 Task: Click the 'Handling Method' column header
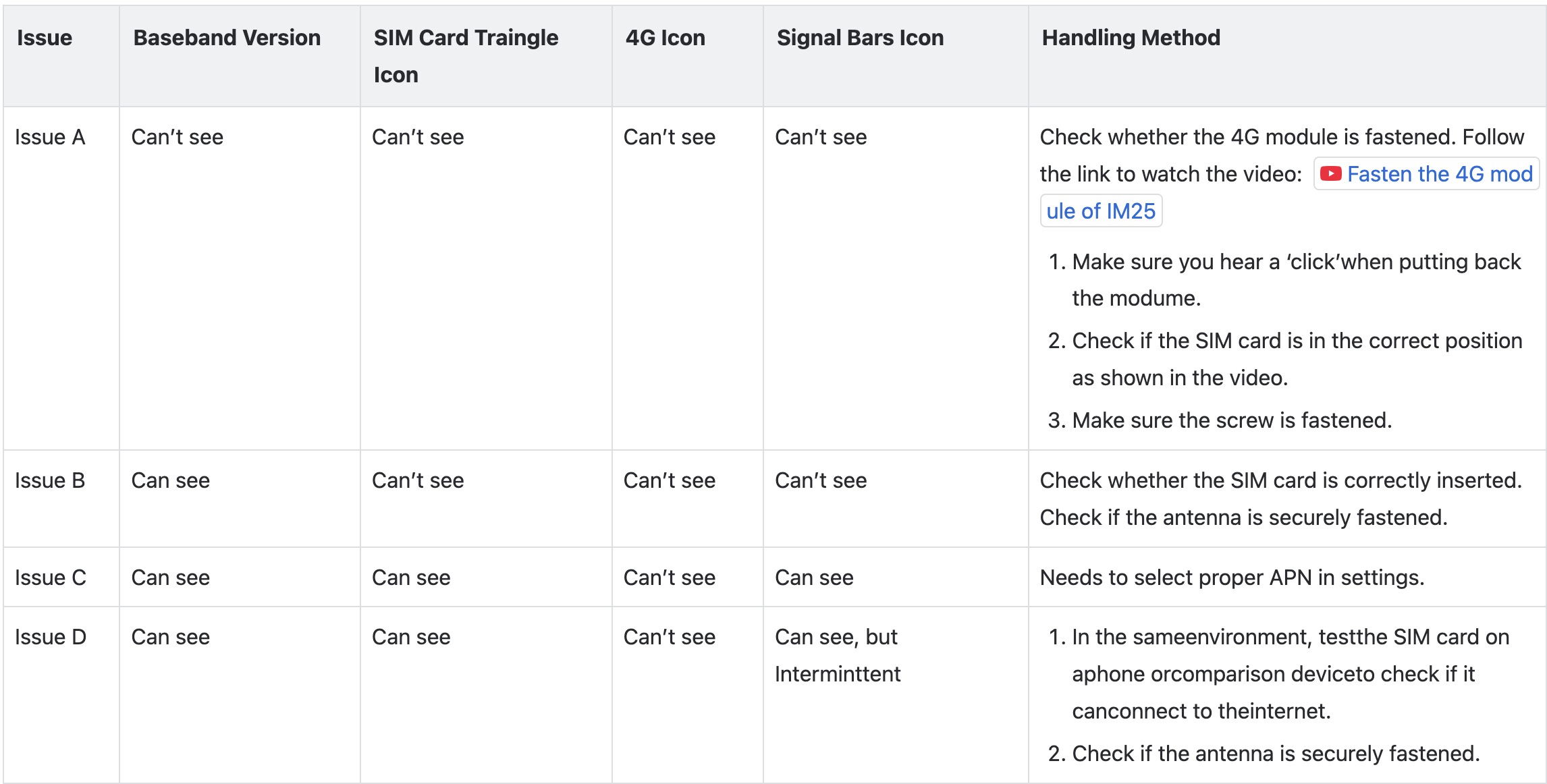1131,38
